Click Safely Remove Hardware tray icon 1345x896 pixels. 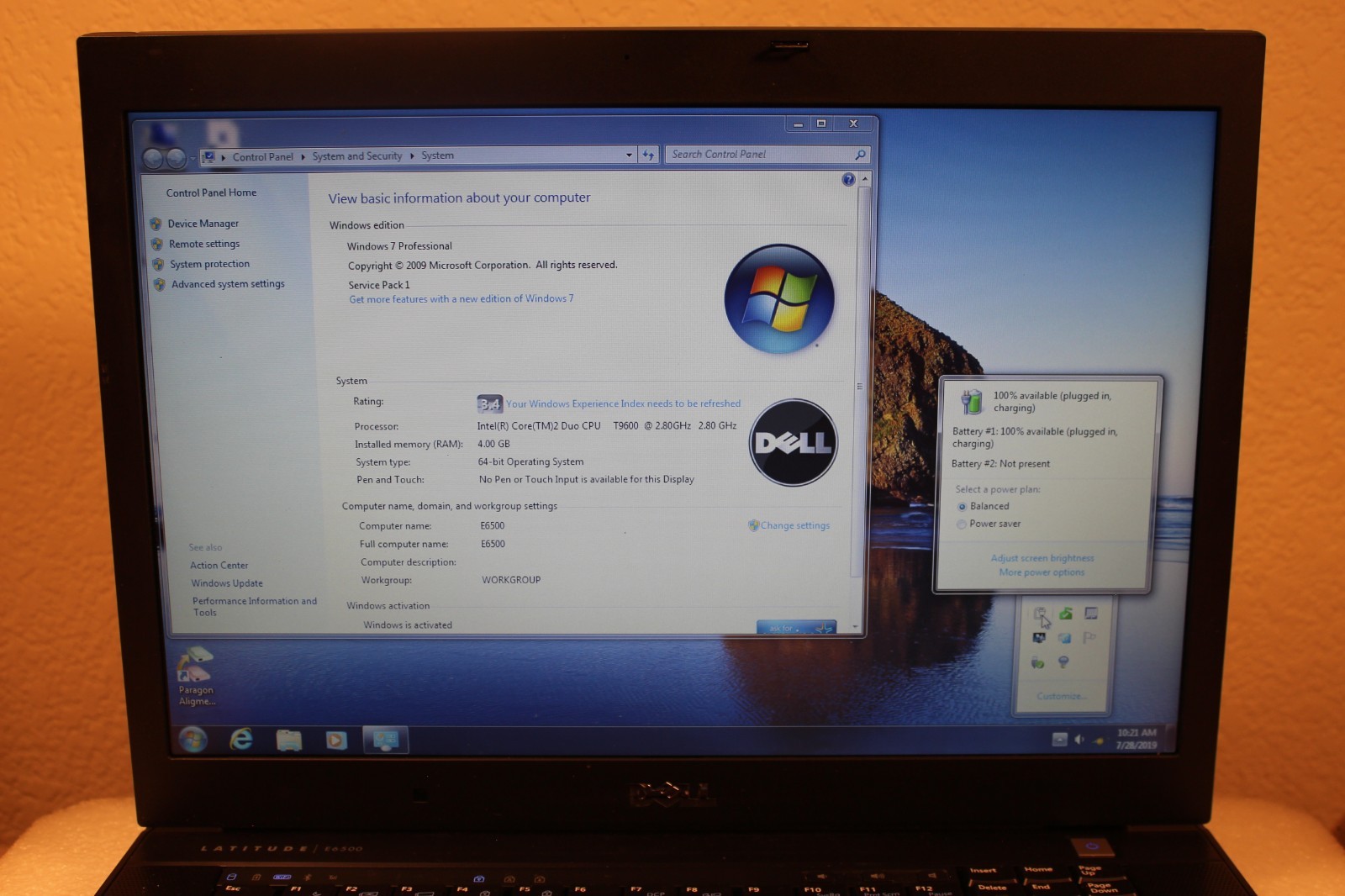click(1038, 662)
